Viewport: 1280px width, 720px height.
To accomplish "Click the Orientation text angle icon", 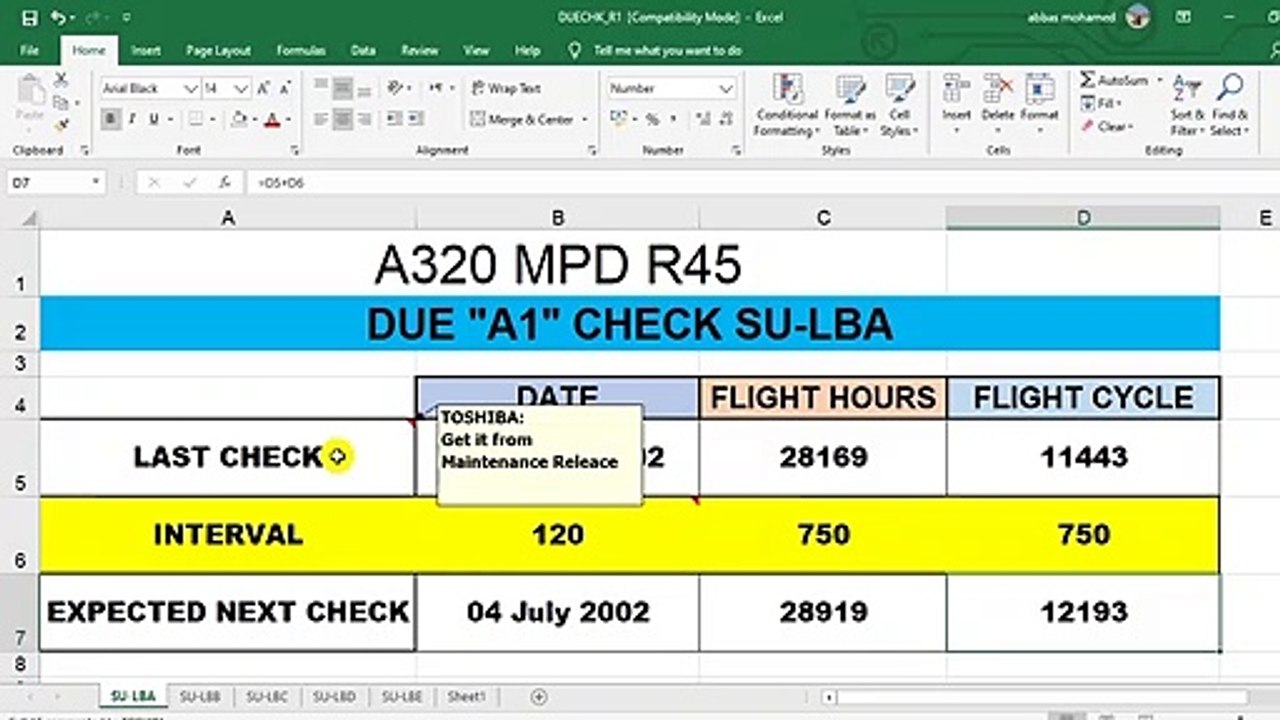I will click(396, 88).
